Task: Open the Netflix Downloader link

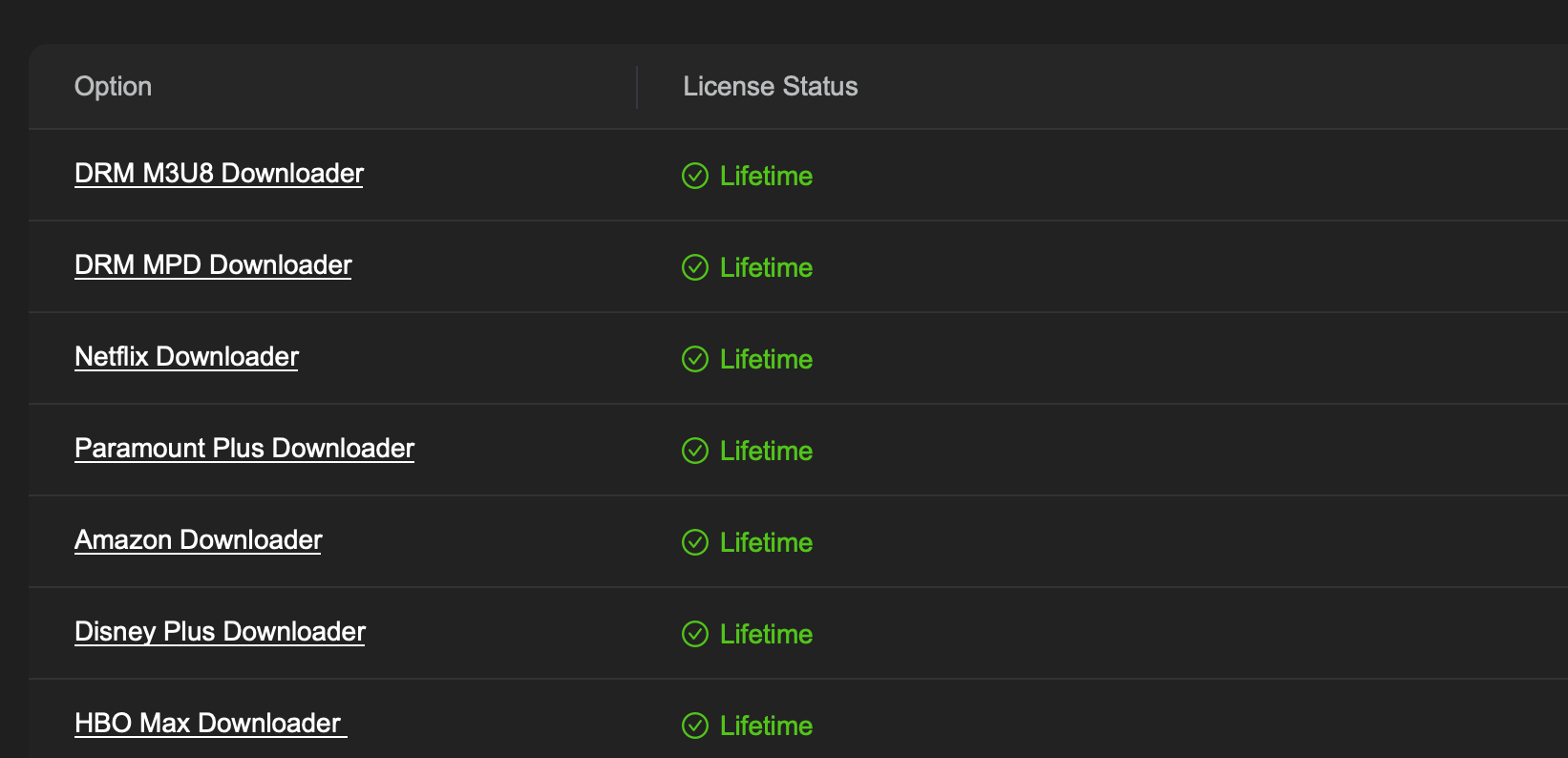Action: (x=186, y=357)
